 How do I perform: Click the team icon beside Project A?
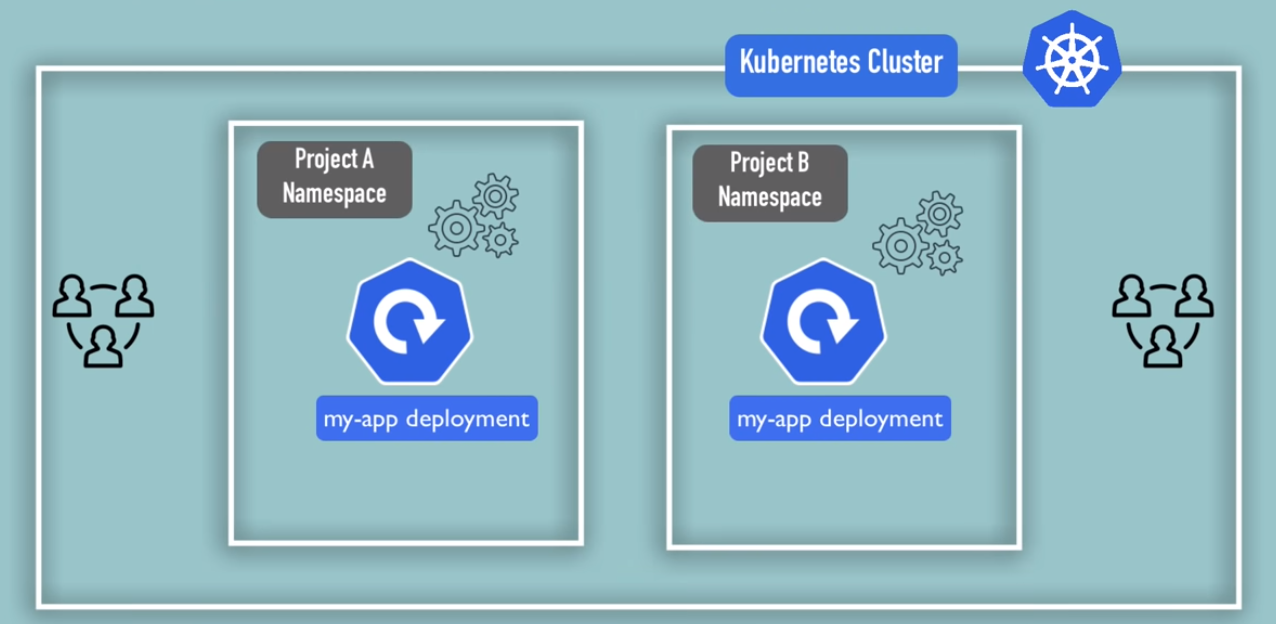point(104,322)
